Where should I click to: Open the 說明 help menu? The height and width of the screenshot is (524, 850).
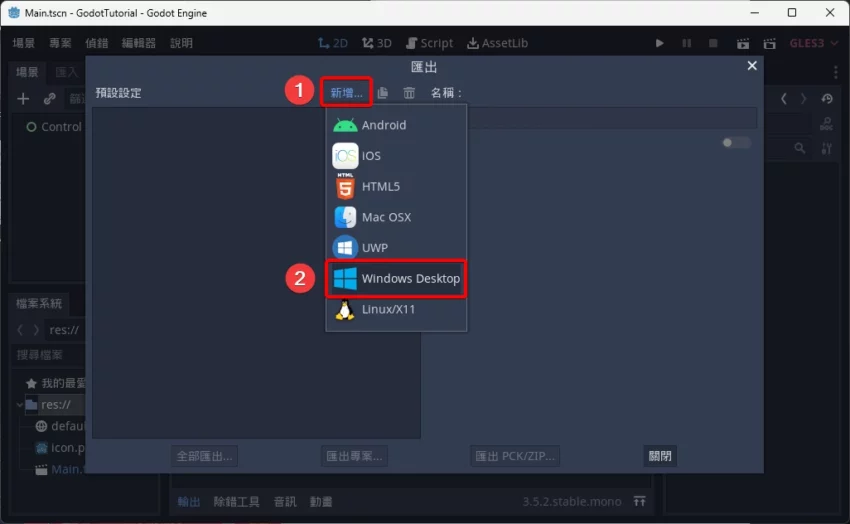181,43
